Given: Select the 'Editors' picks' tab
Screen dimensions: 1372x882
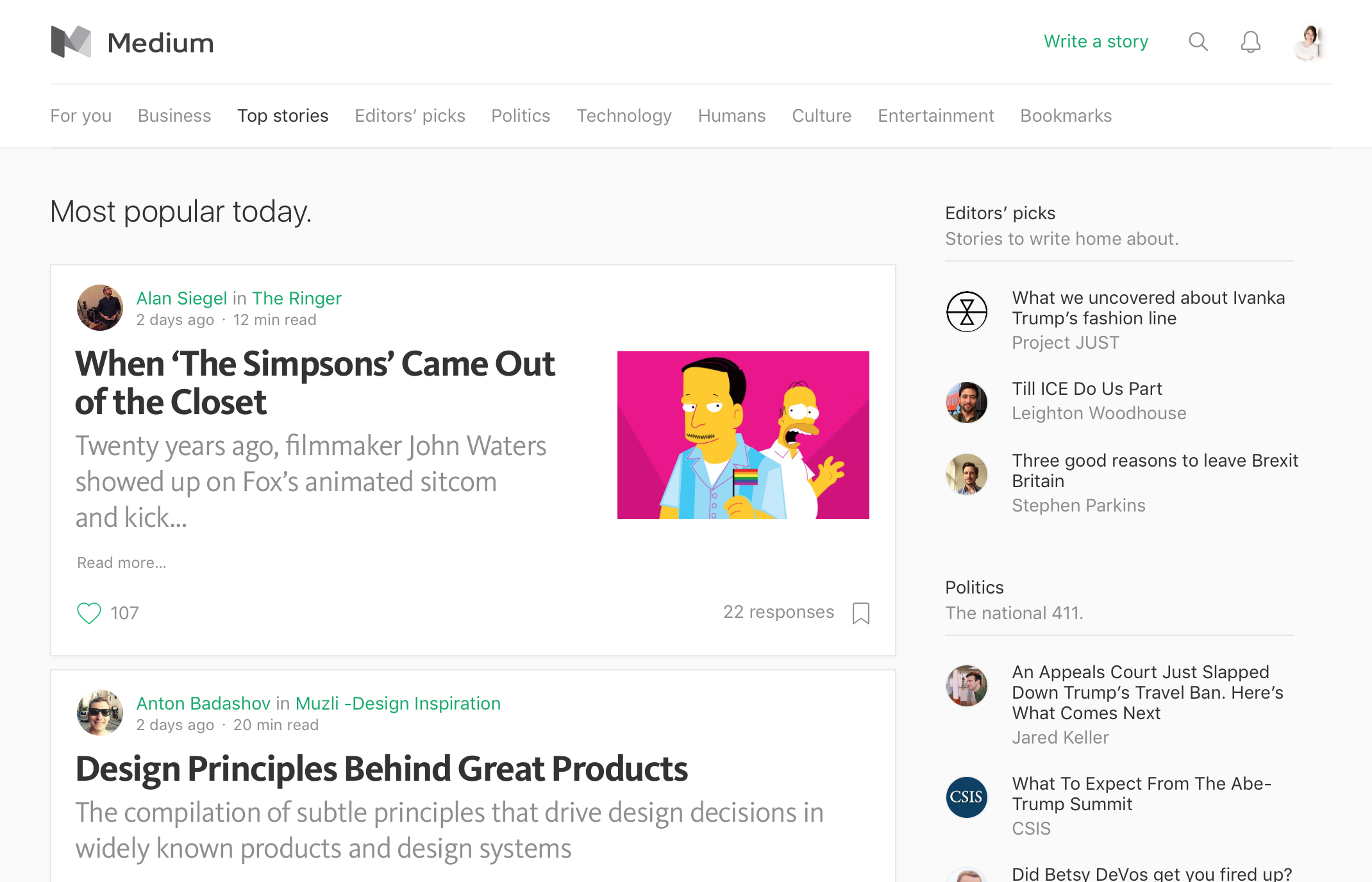Looking at the screenshot, I should click(409, 115).
